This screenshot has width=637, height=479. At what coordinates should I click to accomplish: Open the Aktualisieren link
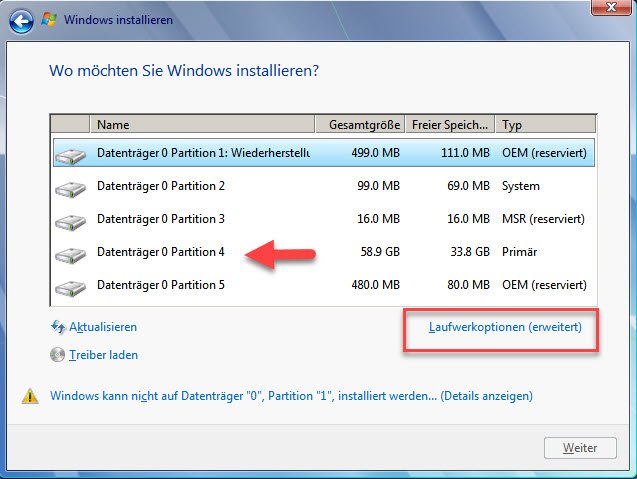pos(103,327)
